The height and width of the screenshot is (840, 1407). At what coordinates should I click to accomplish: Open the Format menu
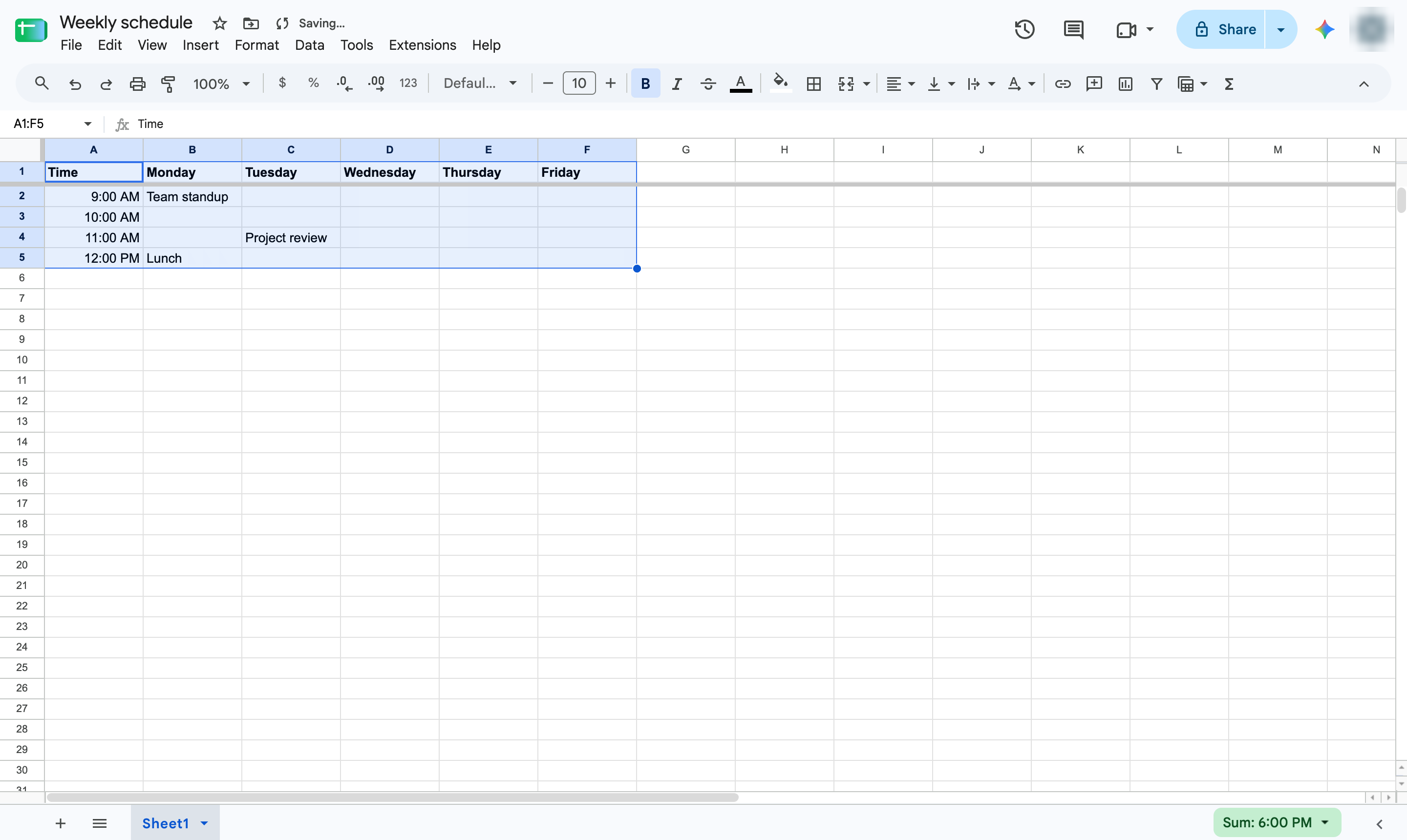point(256,45)
